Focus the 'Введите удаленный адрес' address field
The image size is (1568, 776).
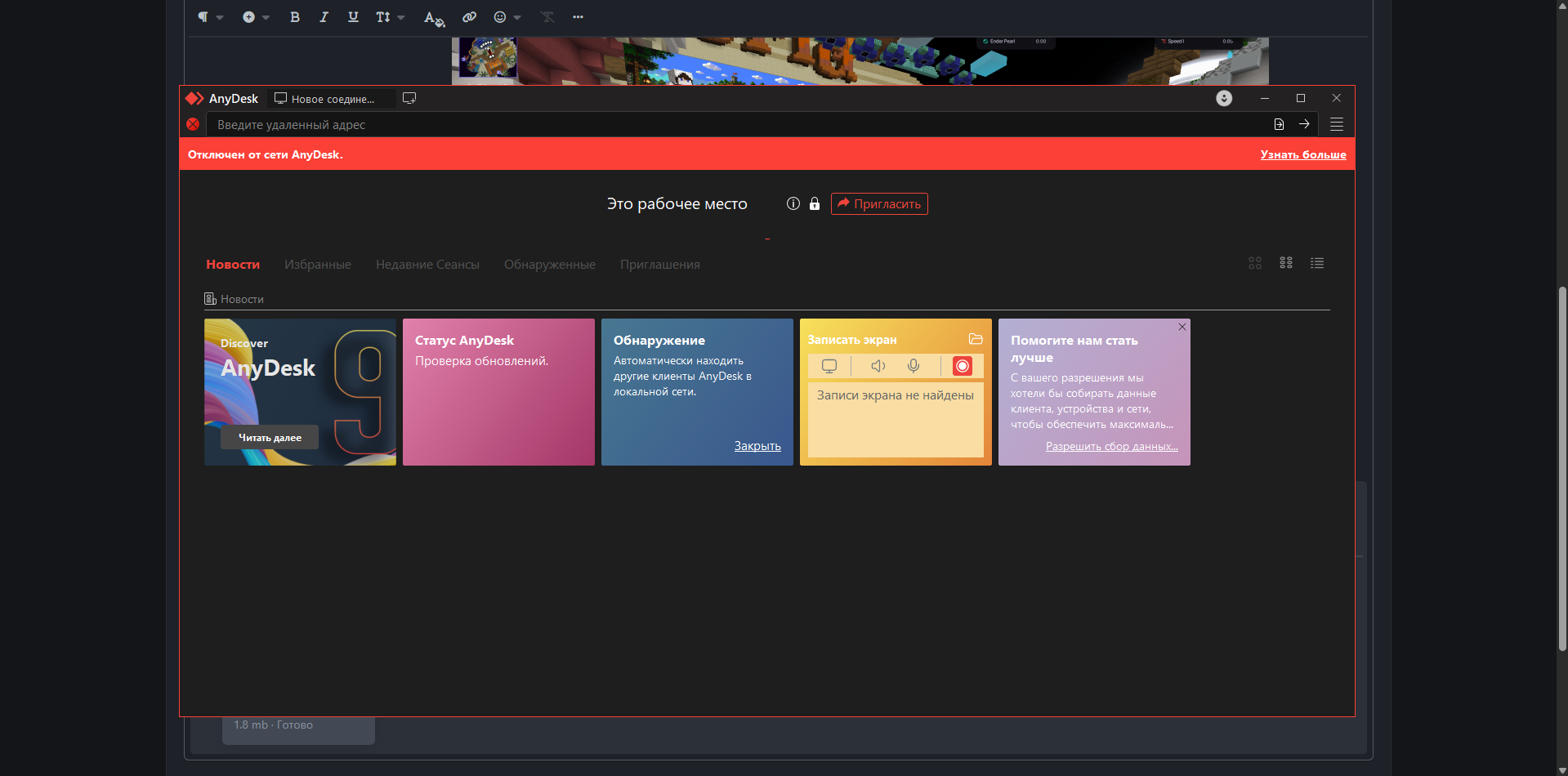point(735,124)
